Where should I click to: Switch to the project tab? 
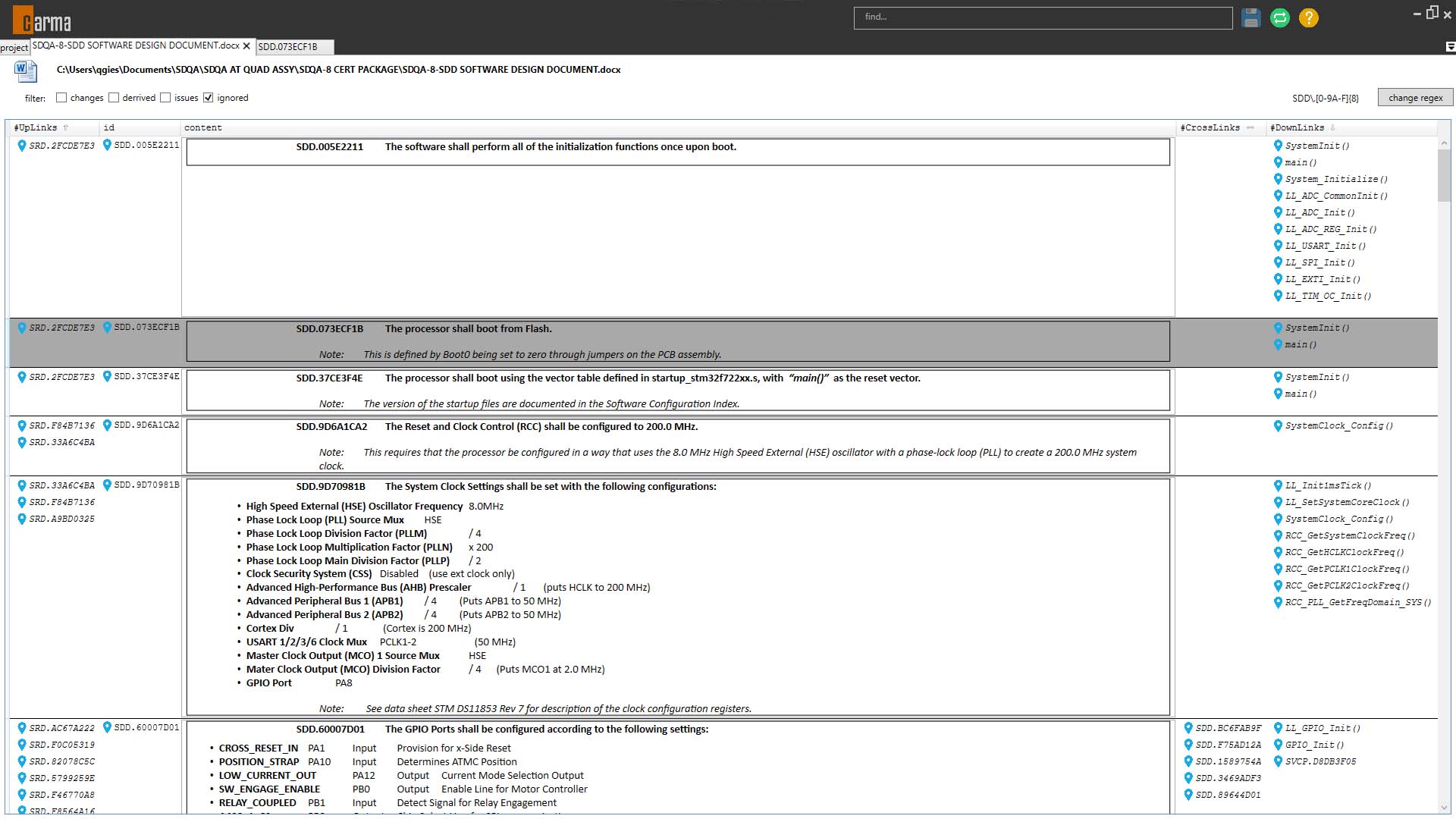(14, 47)
